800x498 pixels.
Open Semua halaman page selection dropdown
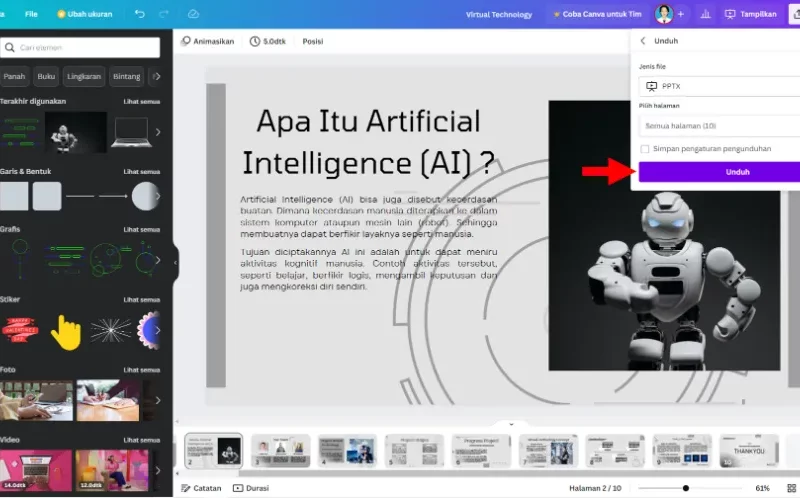(719, 126)
